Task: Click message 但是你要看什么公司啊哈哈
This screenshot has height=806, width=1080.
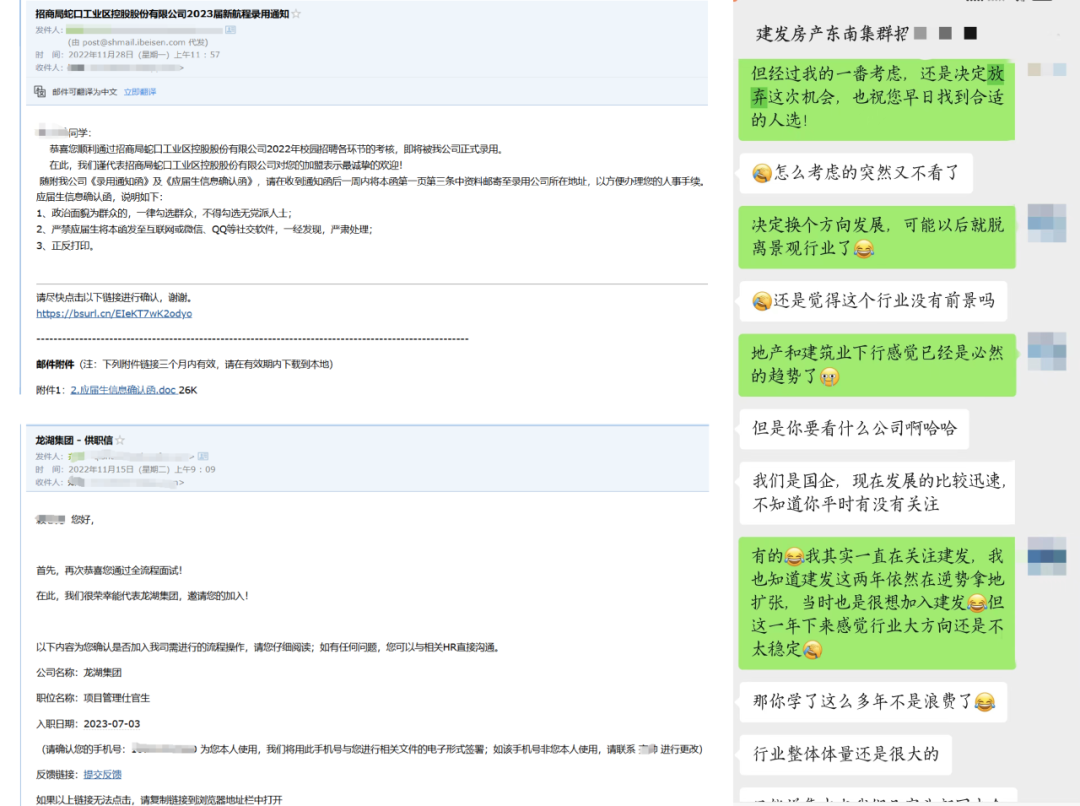Action: pos(854,428)
